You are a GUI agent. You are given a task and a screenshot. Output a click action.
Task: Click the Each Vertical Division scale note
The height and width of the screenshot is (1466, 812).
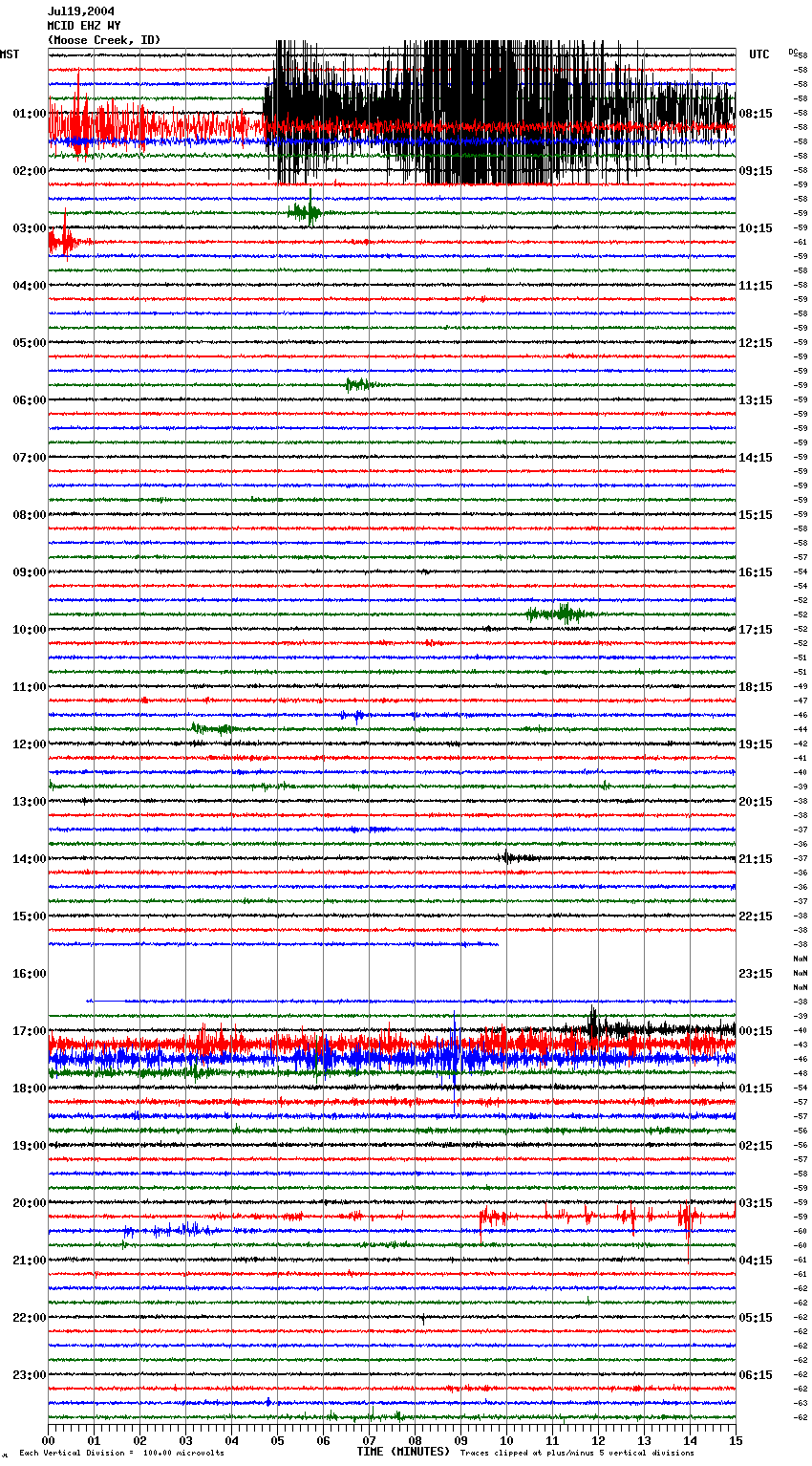(121, 1453)
